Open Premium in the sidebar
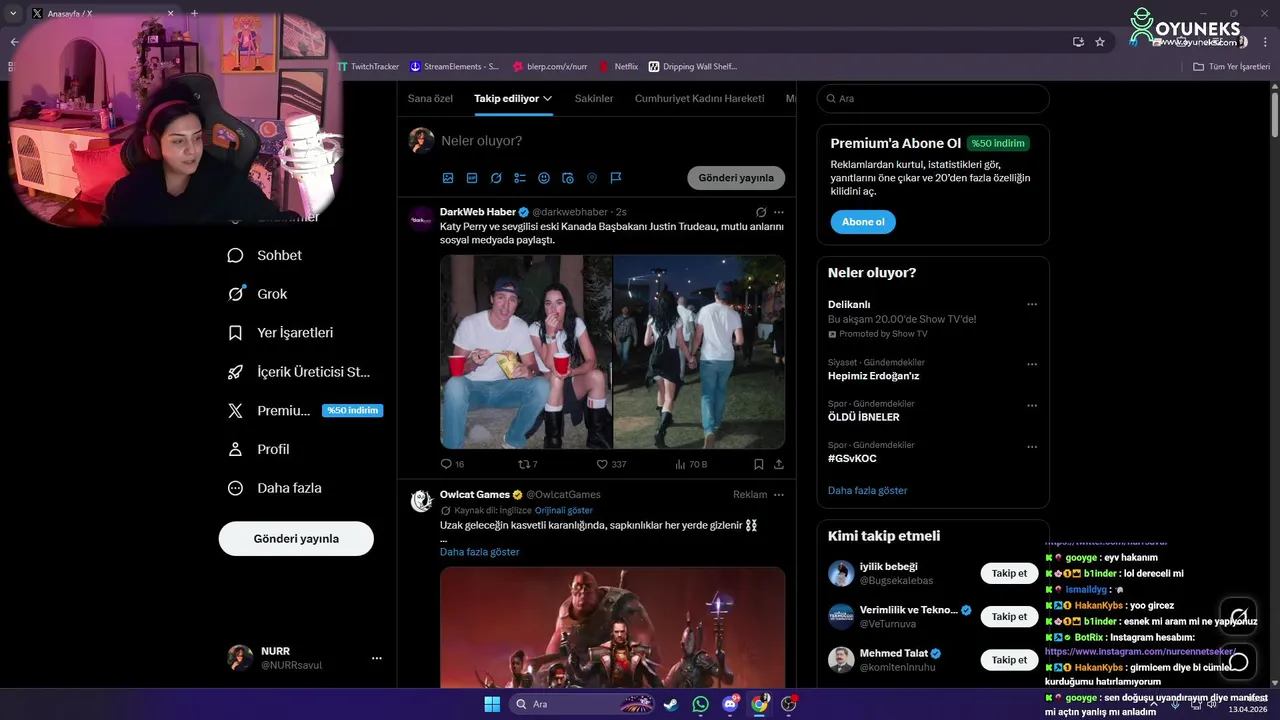The height and width of the screenshot is (720, 1280). 305,410
